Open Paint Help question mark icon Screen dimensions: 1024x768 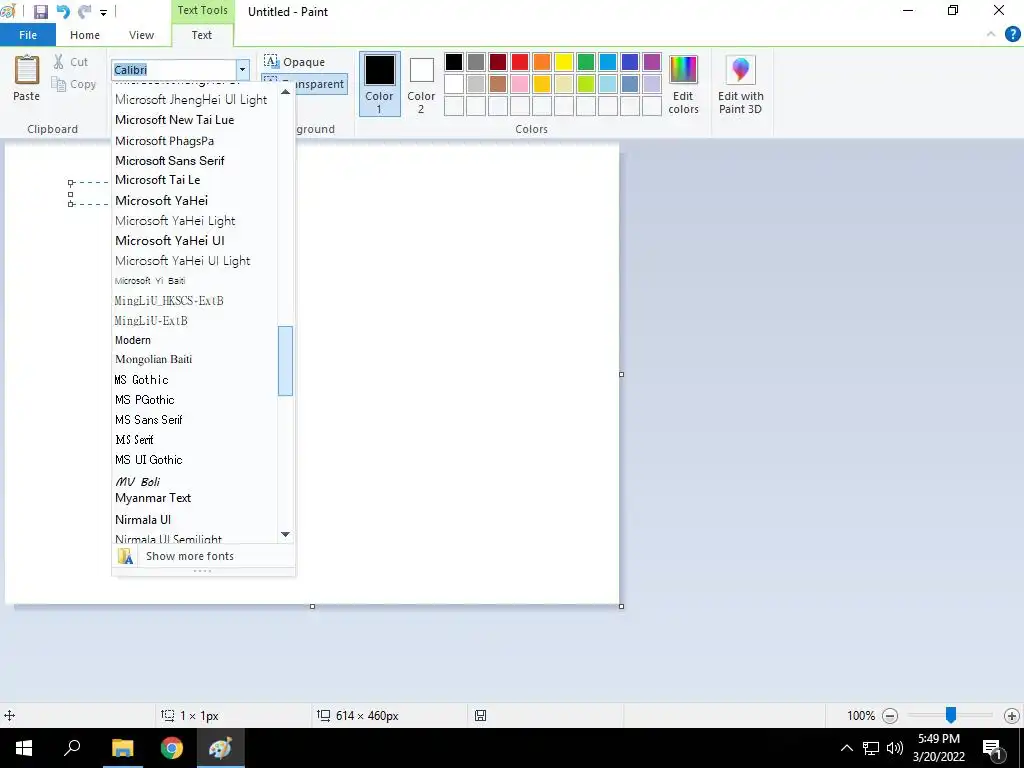tap(1012, 35)
